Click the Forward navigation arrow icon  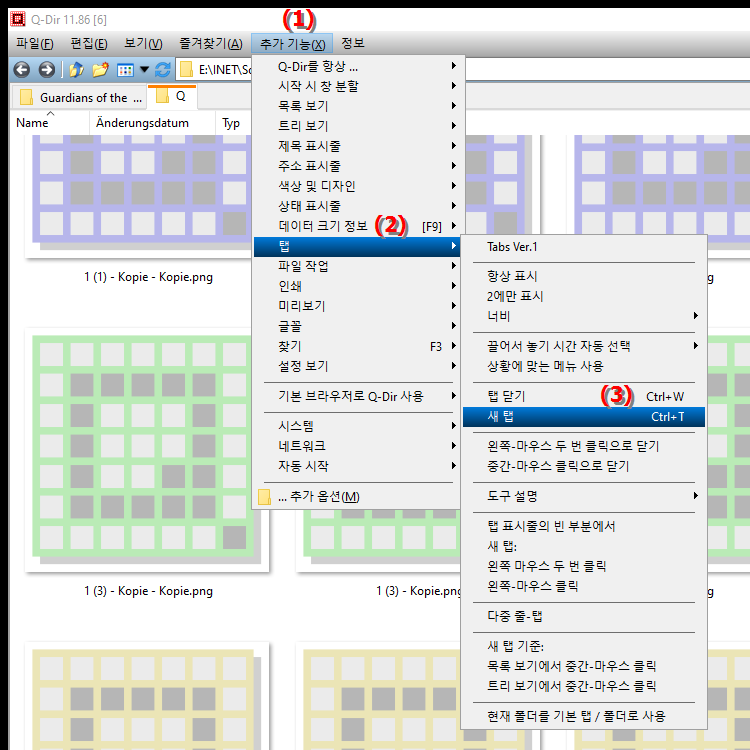pyautogui.click(x=46, y=70)
